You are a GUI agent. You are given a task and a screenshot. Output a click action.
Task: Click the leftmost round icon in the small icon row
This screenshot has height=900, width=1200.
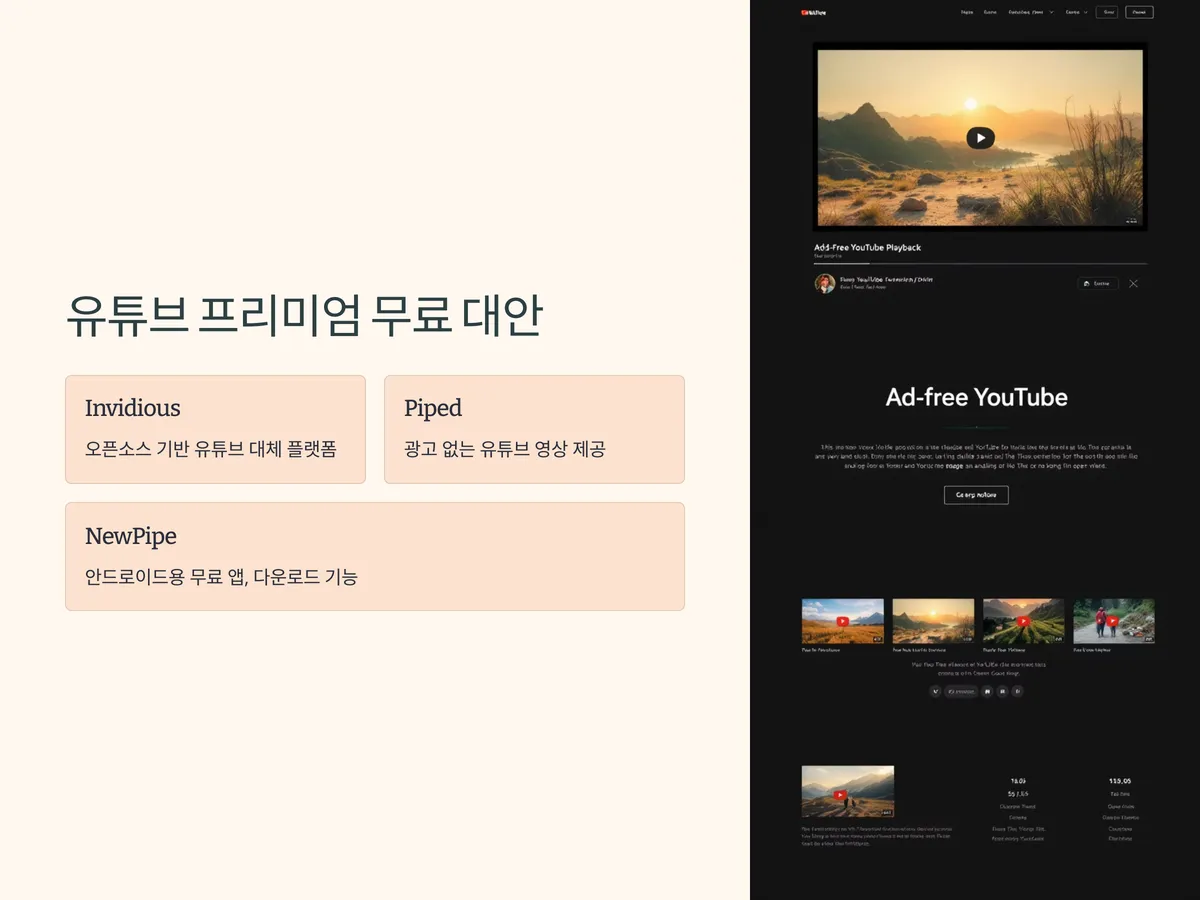pos(935,691)
